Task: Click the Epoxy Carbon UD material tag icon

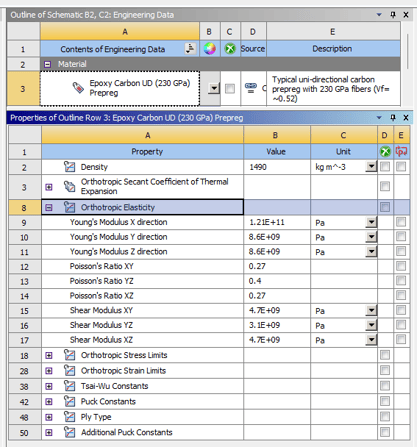Action: 78,88
